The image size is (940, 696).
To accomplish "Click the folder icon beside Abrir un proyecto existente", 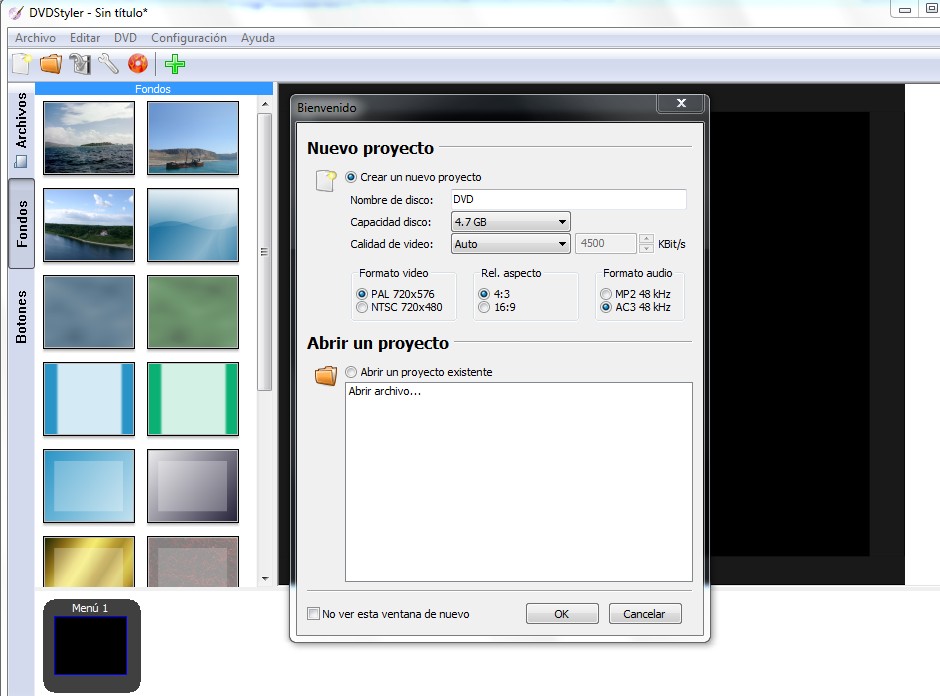I will click(326, 375).
